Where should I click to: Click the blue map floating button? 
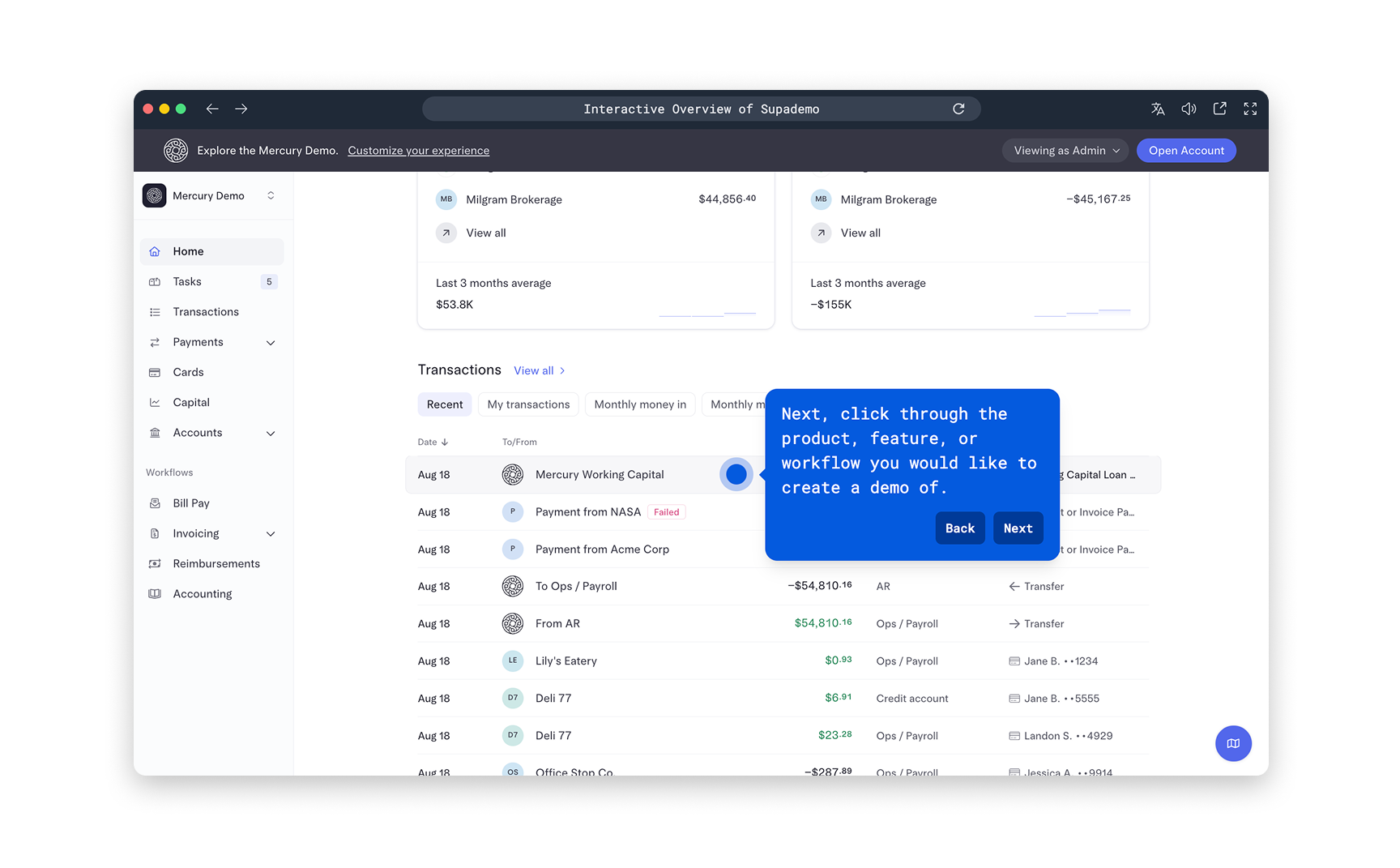pyautogui.click(x=1232, y=743)
